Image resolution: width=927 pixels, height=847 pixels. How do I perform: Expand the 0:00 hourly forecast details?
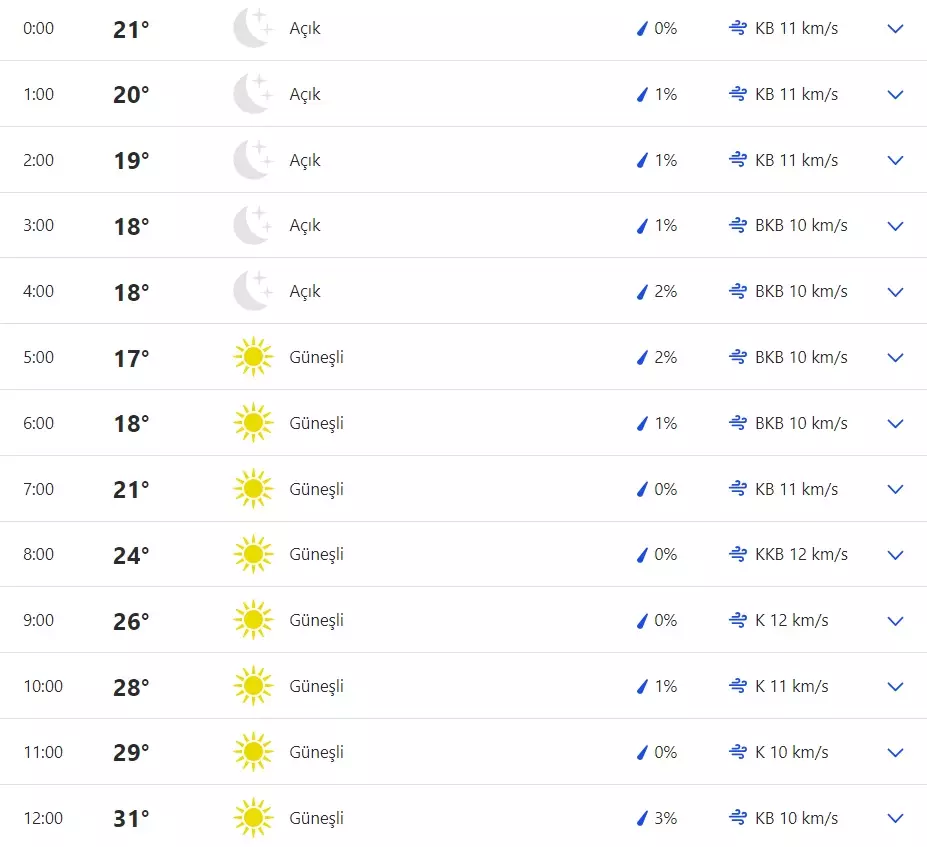pyautogui.click(x=895, y=29)
